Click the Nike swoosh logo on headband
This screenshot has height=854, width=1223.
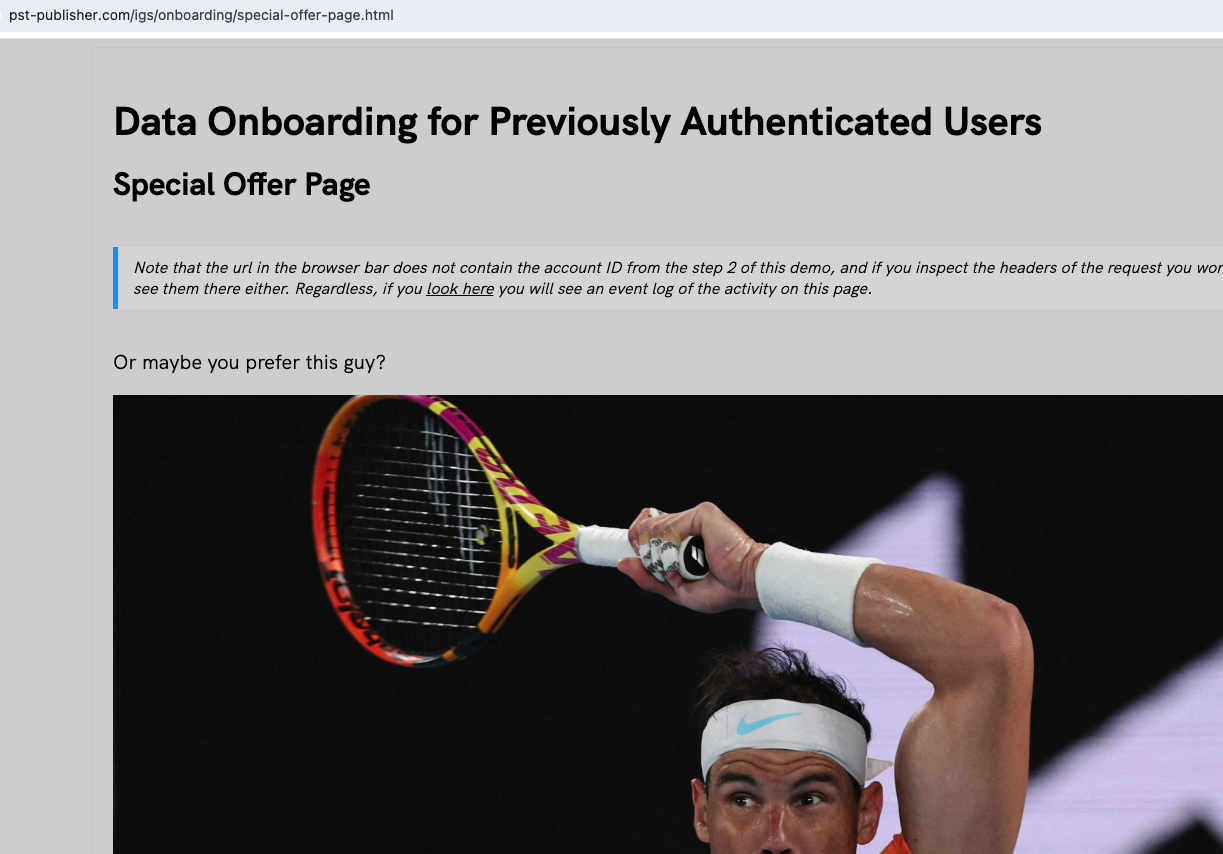pyautogui.click(x=770, y=721)
